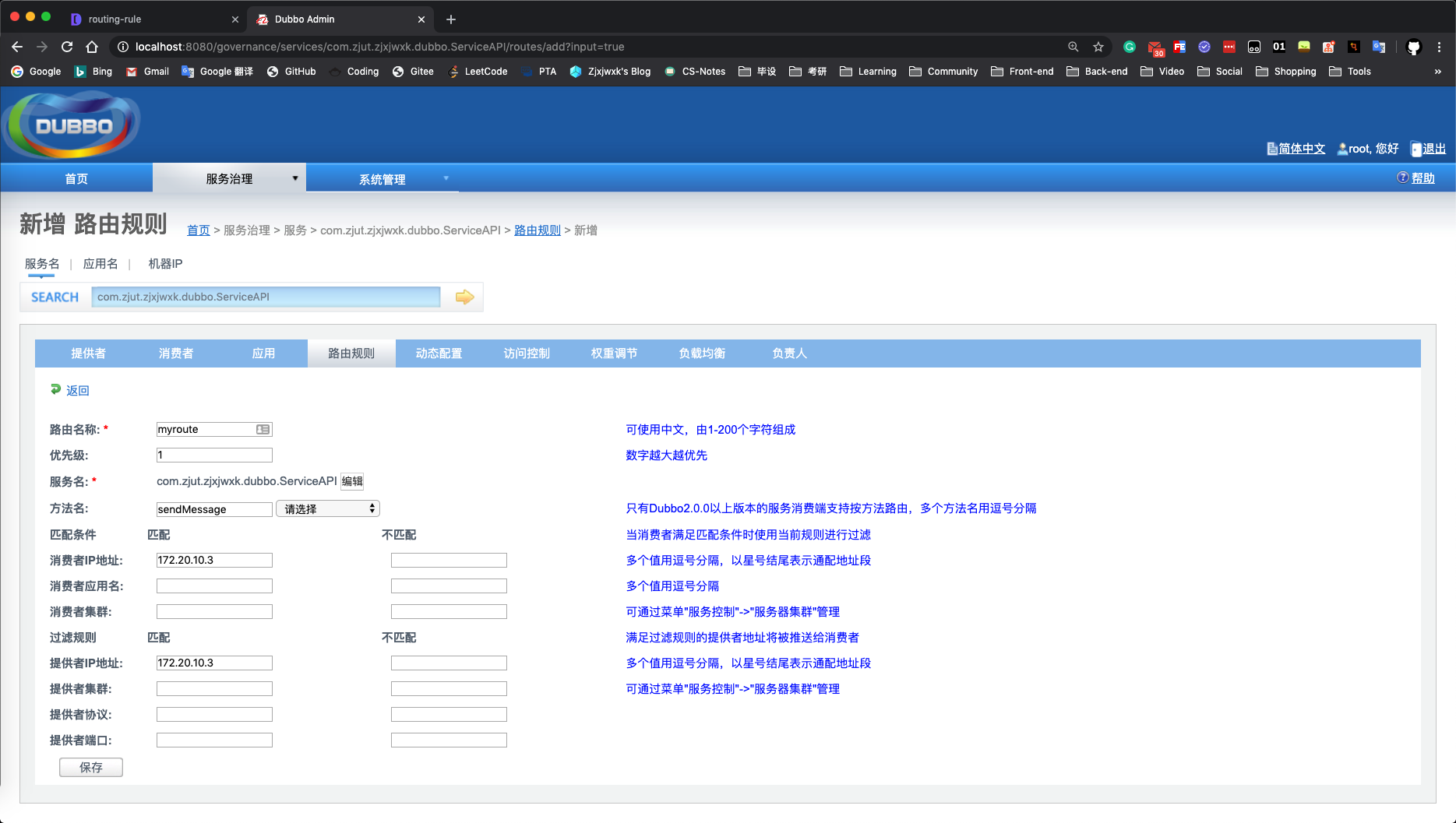Viewport: 1456px width, 823px height.
Task: Open the 负责人 tab
Action: 789,353
